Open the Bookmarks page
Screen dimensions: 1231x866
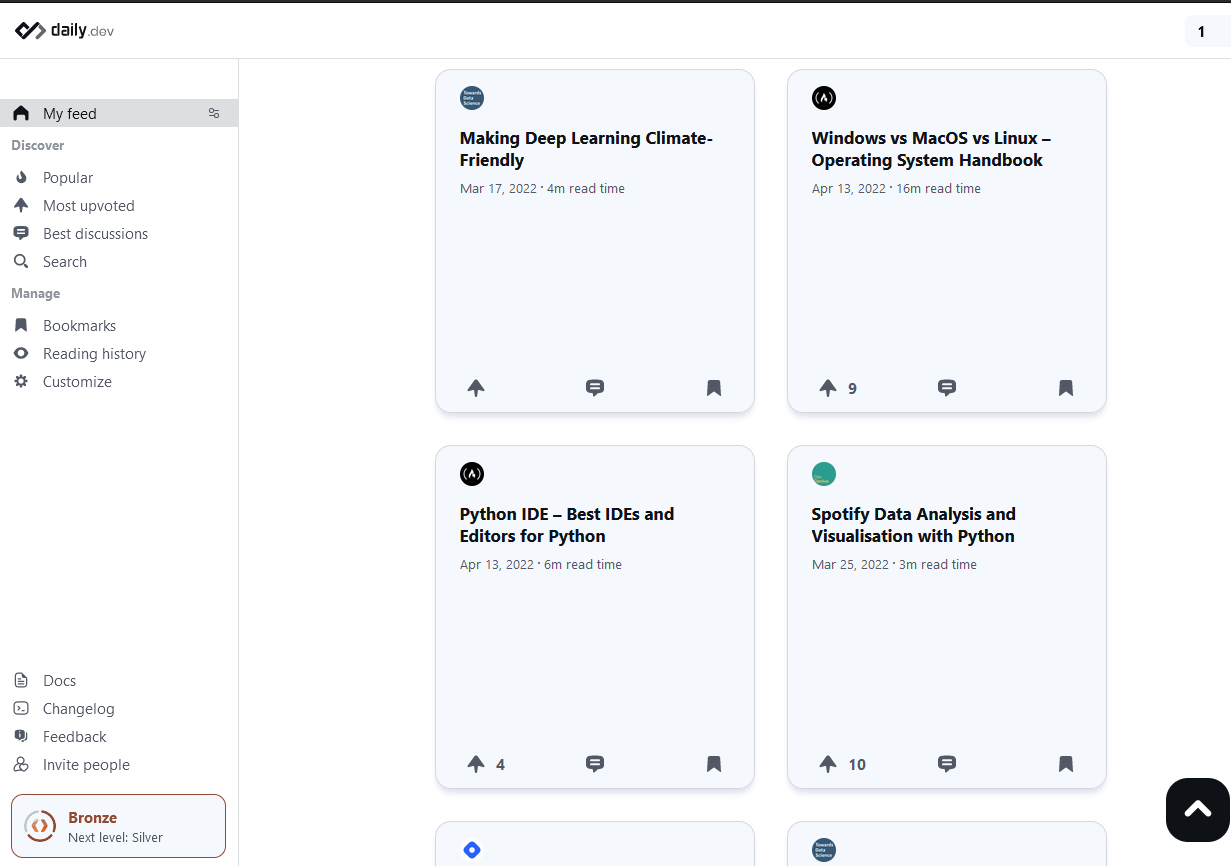pos(79,326)
